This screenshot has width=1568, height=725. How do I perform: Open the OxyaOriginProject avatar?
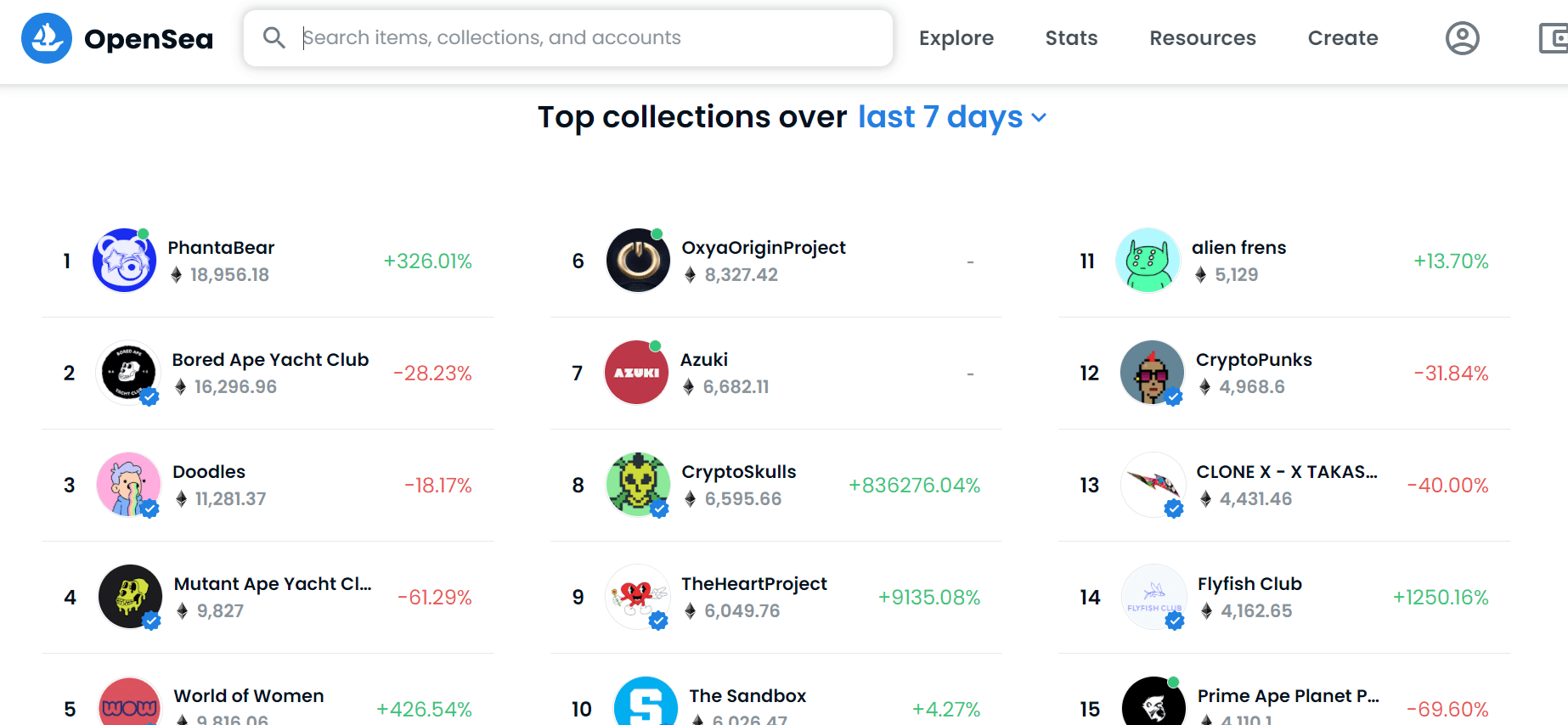click(x=638, y=261)
